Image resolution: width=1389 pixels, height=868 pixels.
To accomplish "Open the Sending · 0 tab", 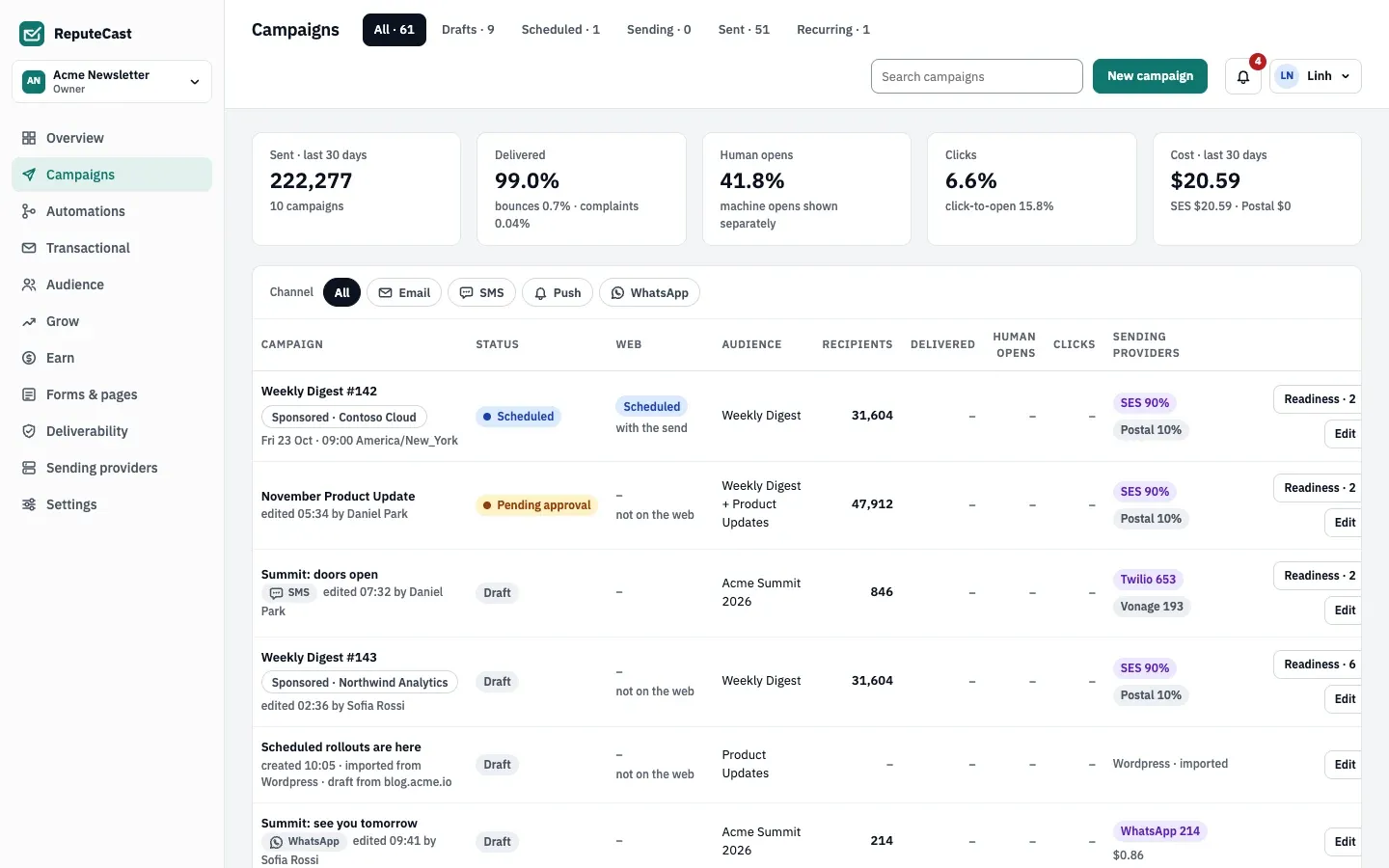I will point(659,30).
